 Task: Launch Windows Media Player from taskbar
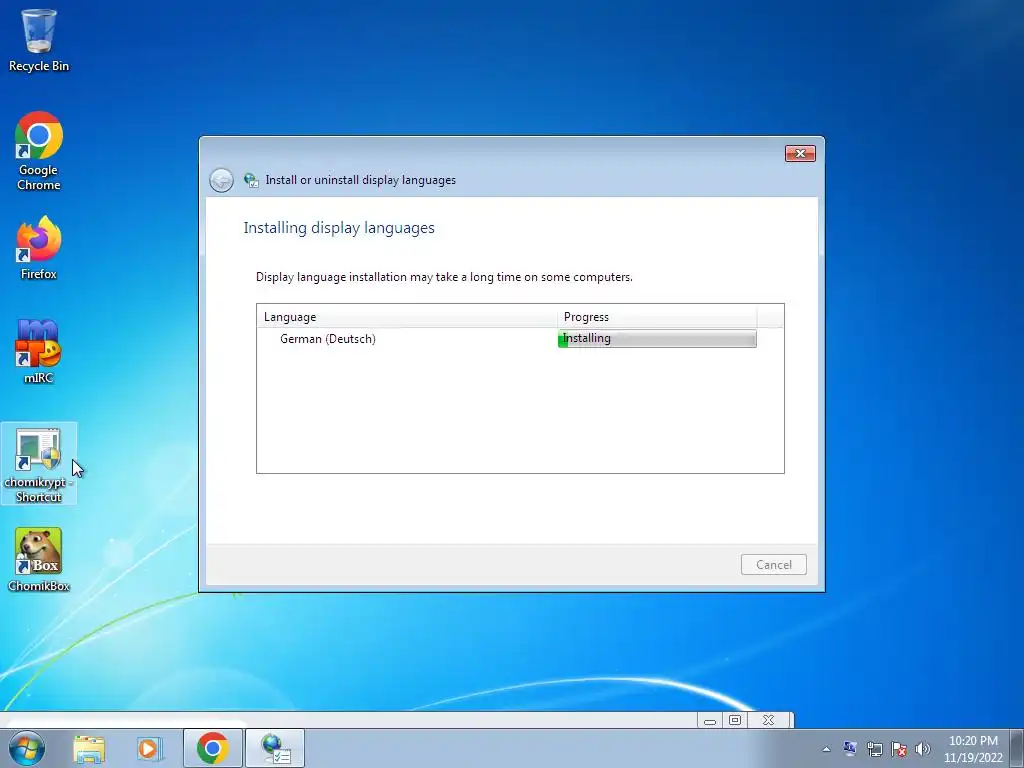(x=149, y=748)
